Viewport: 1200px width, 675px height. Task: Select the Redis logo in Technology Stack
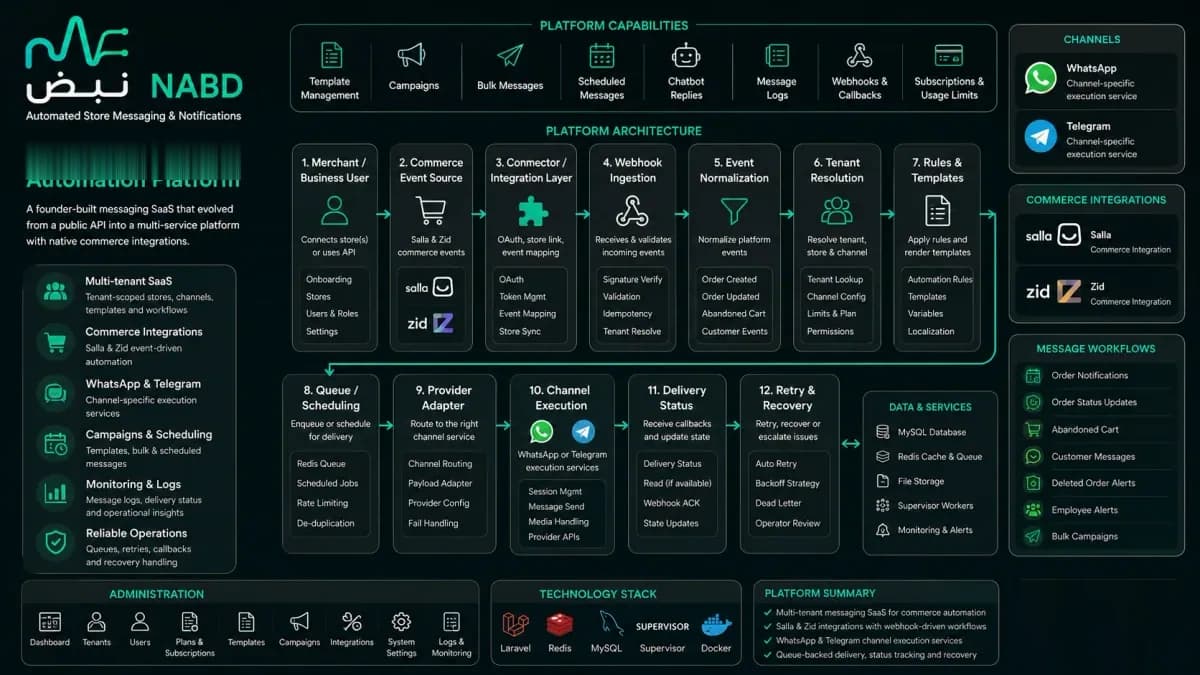coord(560,625)
